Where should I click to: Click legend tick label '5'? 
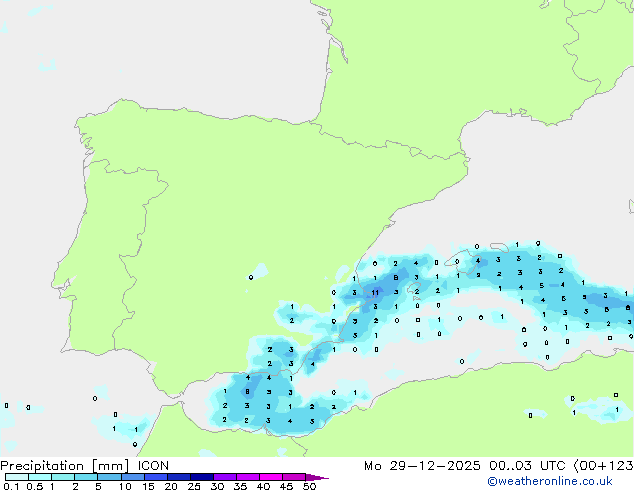98,486
